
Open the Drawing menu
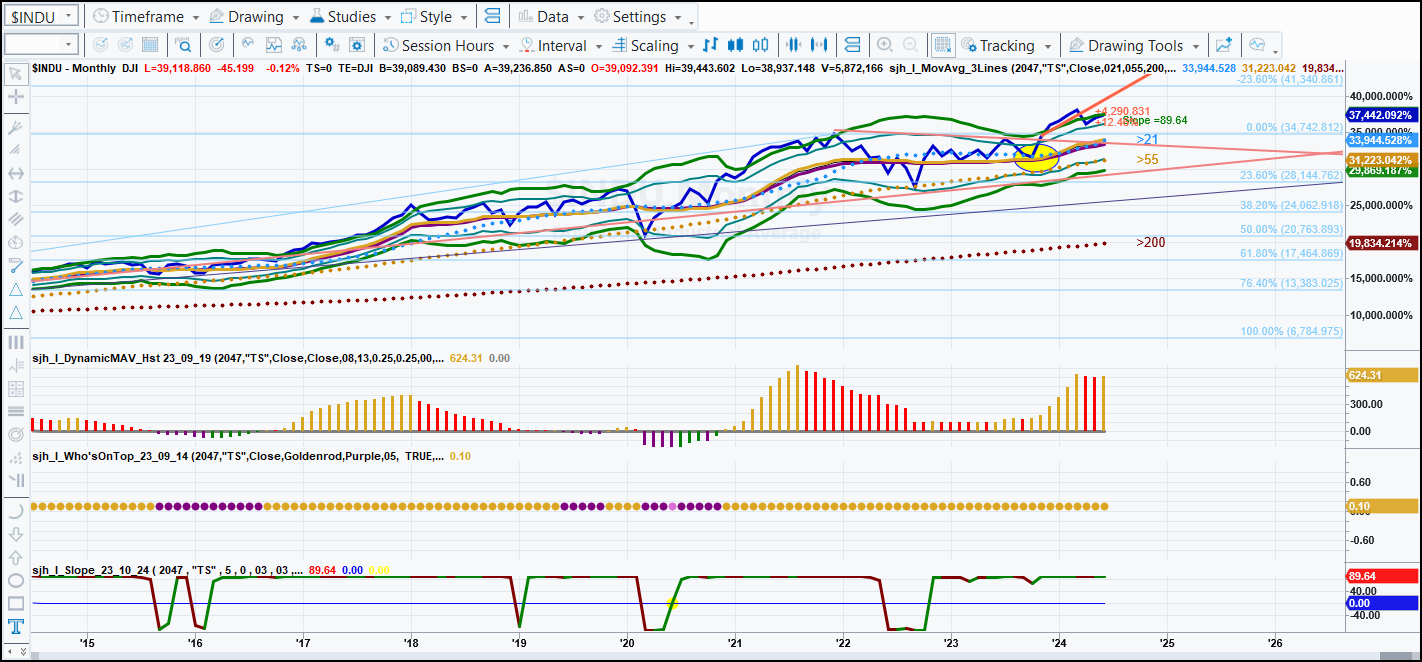254,17
